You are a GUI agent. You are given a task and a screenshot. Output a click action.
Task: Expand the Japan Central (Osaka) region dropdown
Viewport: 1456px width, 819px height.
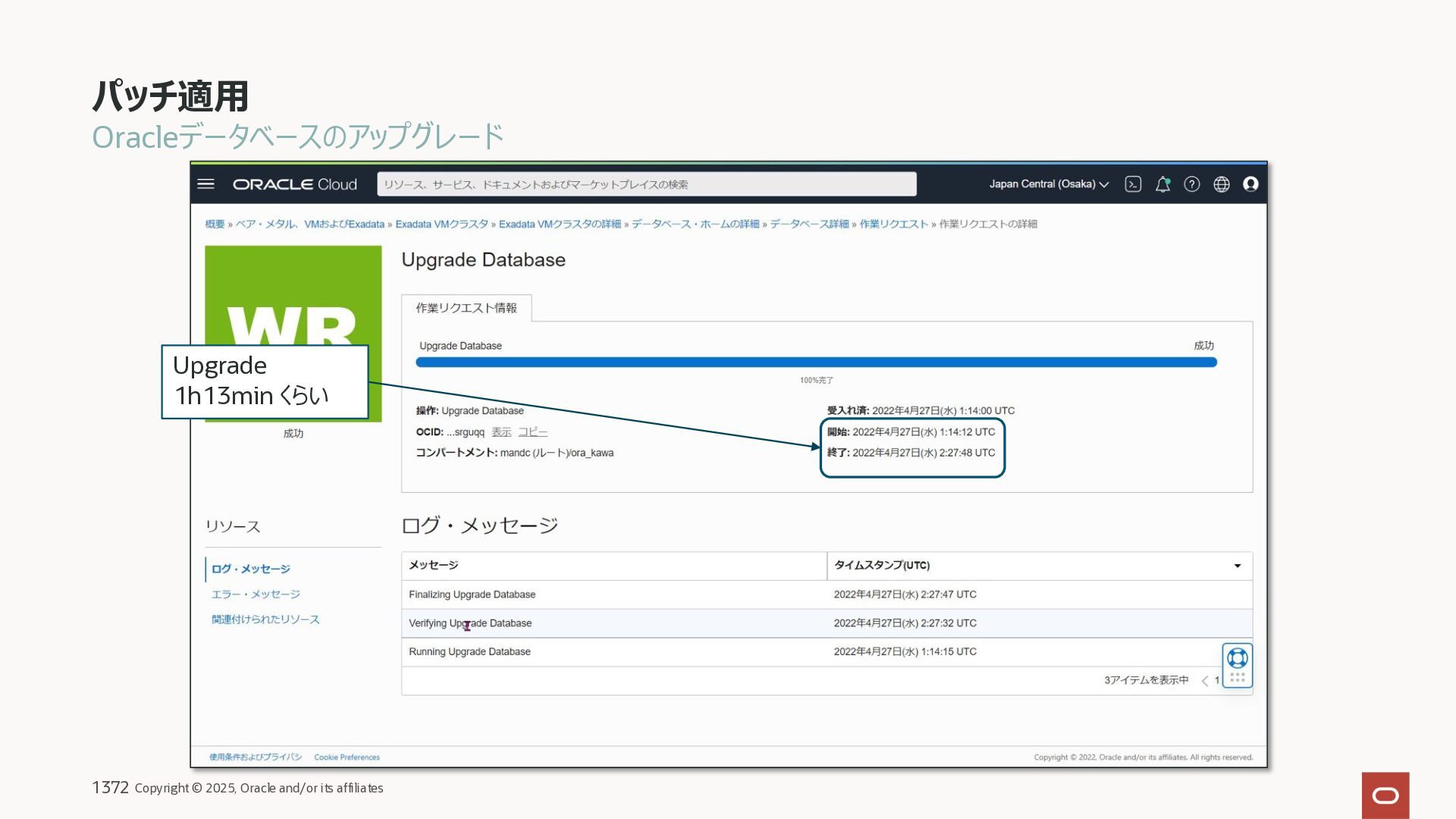coord(1049,184)
